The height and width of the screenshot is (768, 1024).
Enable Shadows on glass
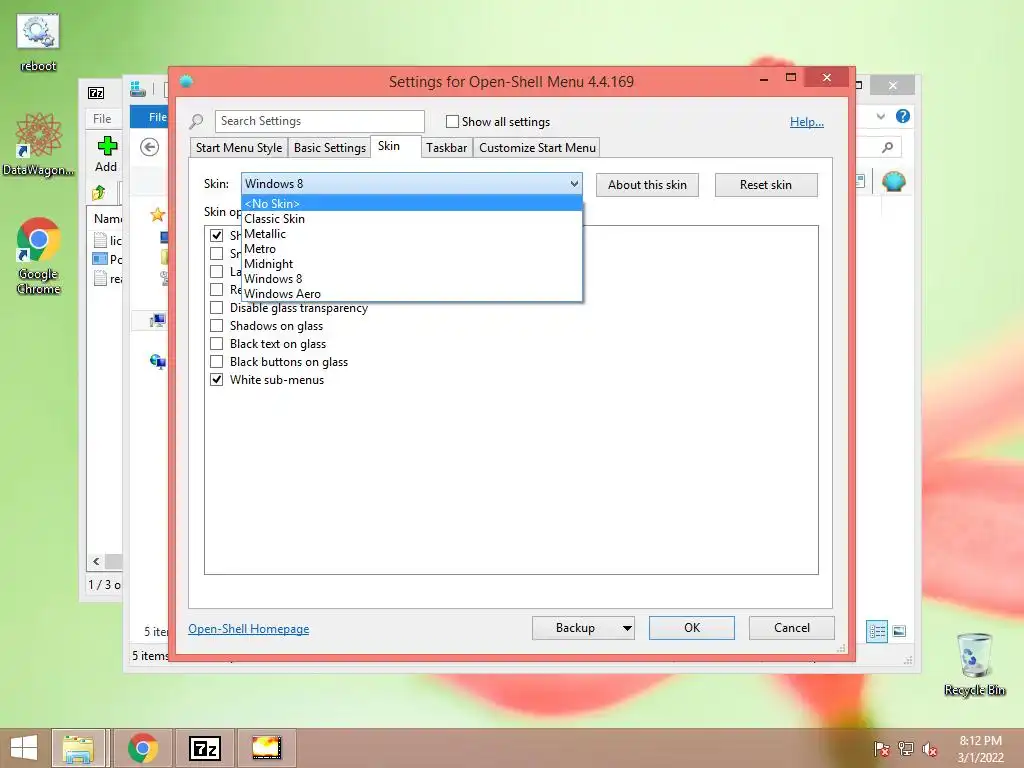[216, 326]
